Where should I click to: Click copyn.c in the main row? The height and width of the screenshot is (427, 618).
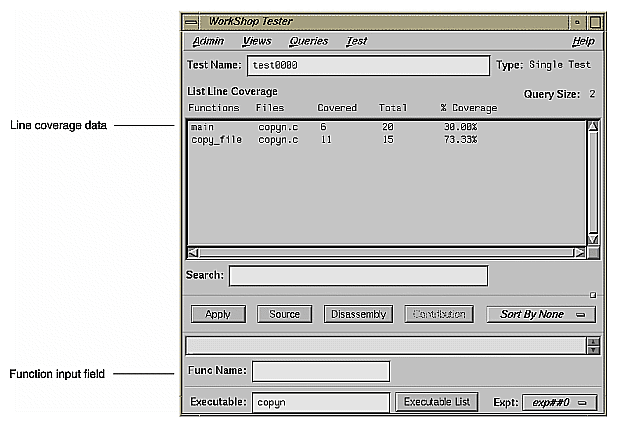pos(278,127)
